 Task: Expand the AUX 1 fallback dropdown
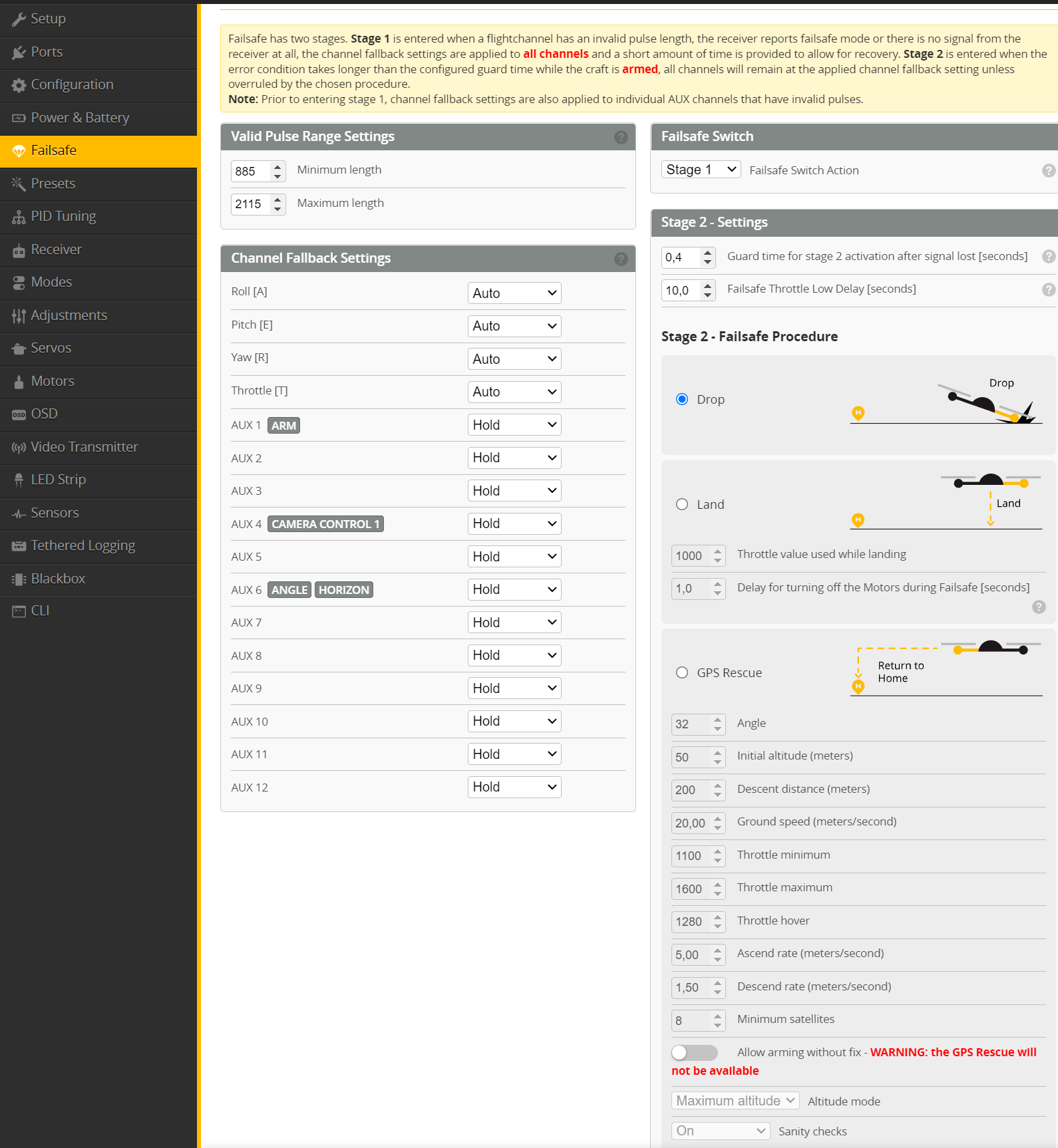[514, 425]
